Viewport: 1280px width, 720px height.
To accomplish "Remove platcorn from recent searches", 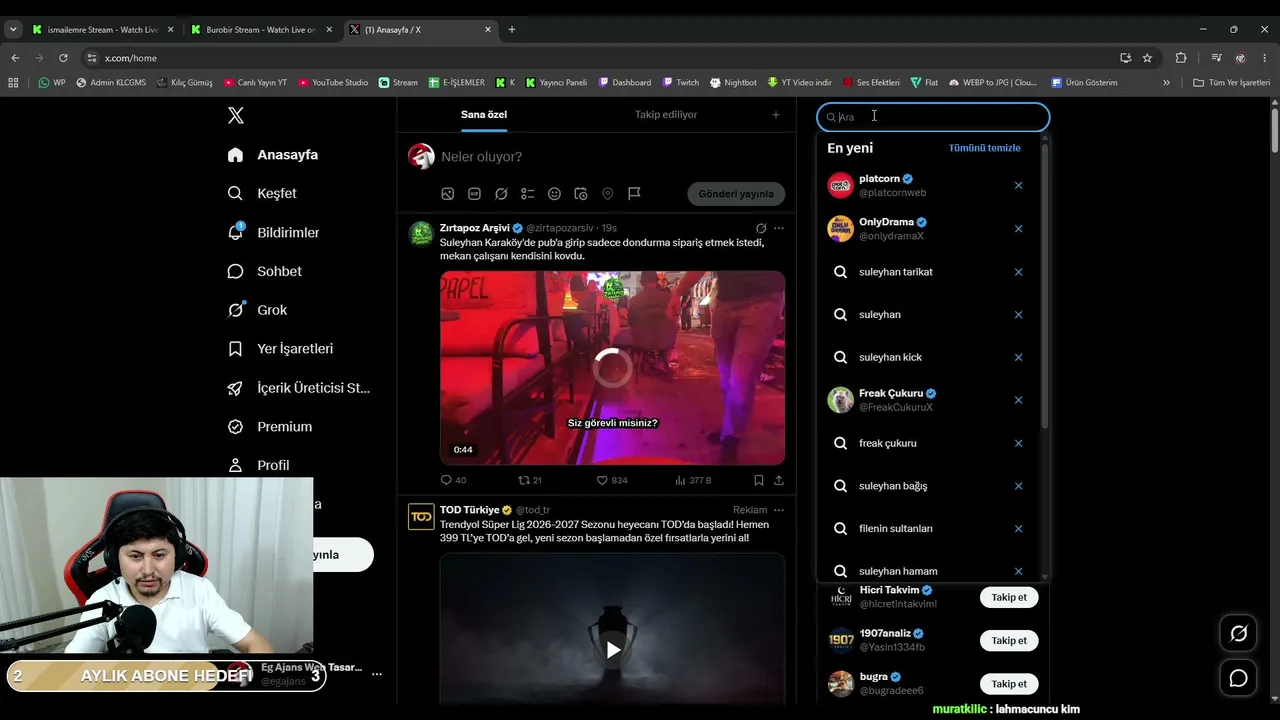I will (x=1018, y=185).
